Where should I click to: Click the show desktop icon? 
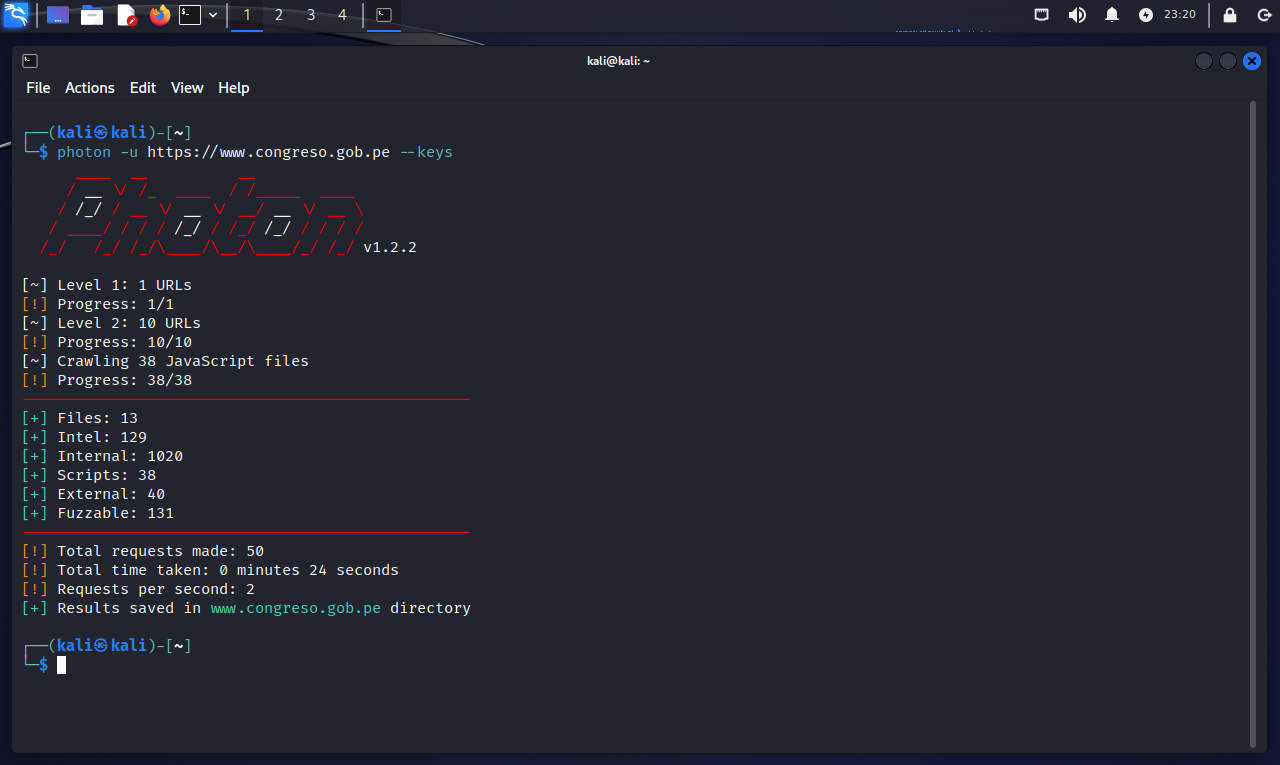pyautogui.click(x=58, y=15)
